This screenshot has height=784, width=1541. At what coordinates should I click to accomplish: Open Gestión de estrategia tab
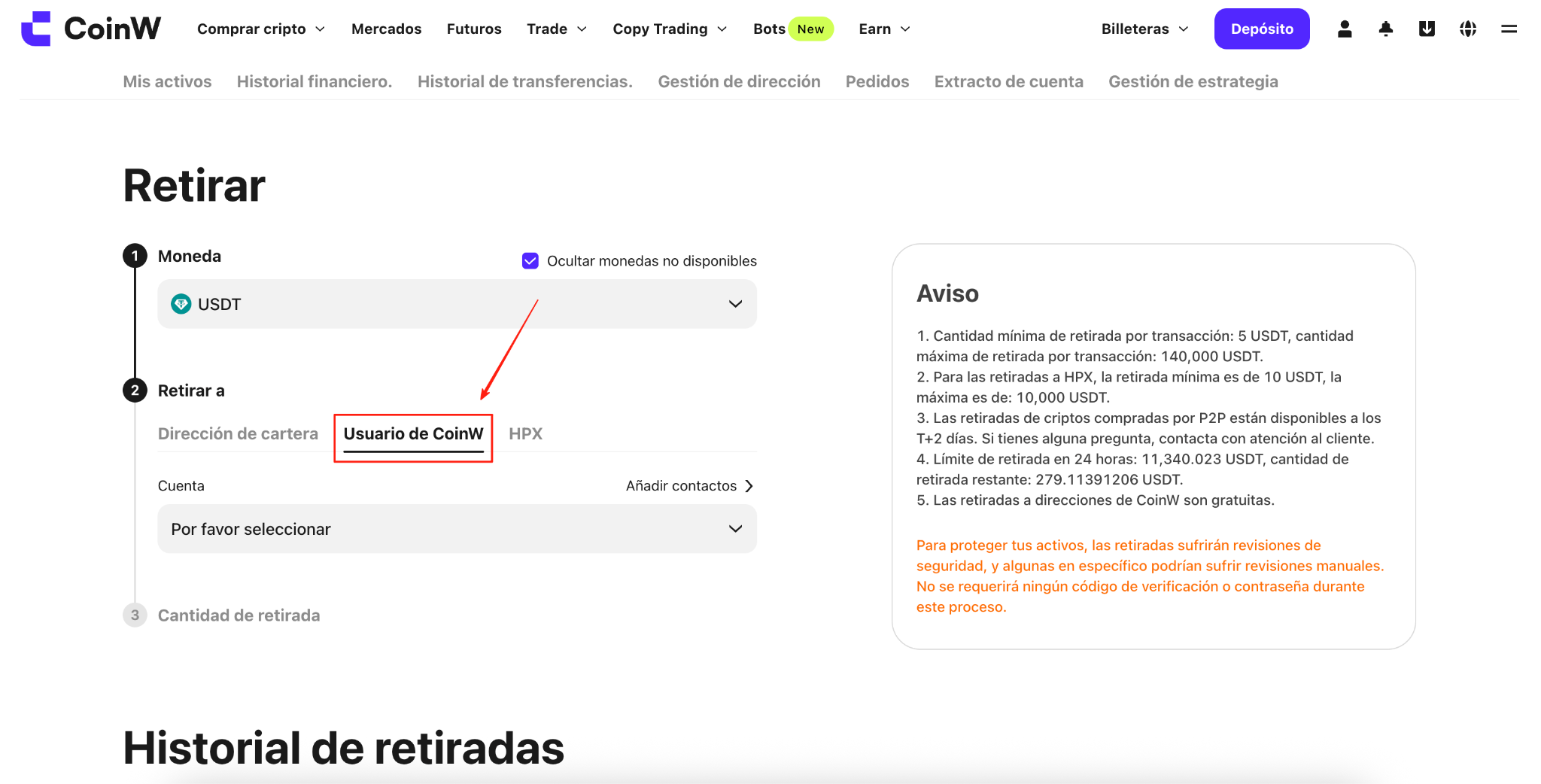click(1193, 81)
